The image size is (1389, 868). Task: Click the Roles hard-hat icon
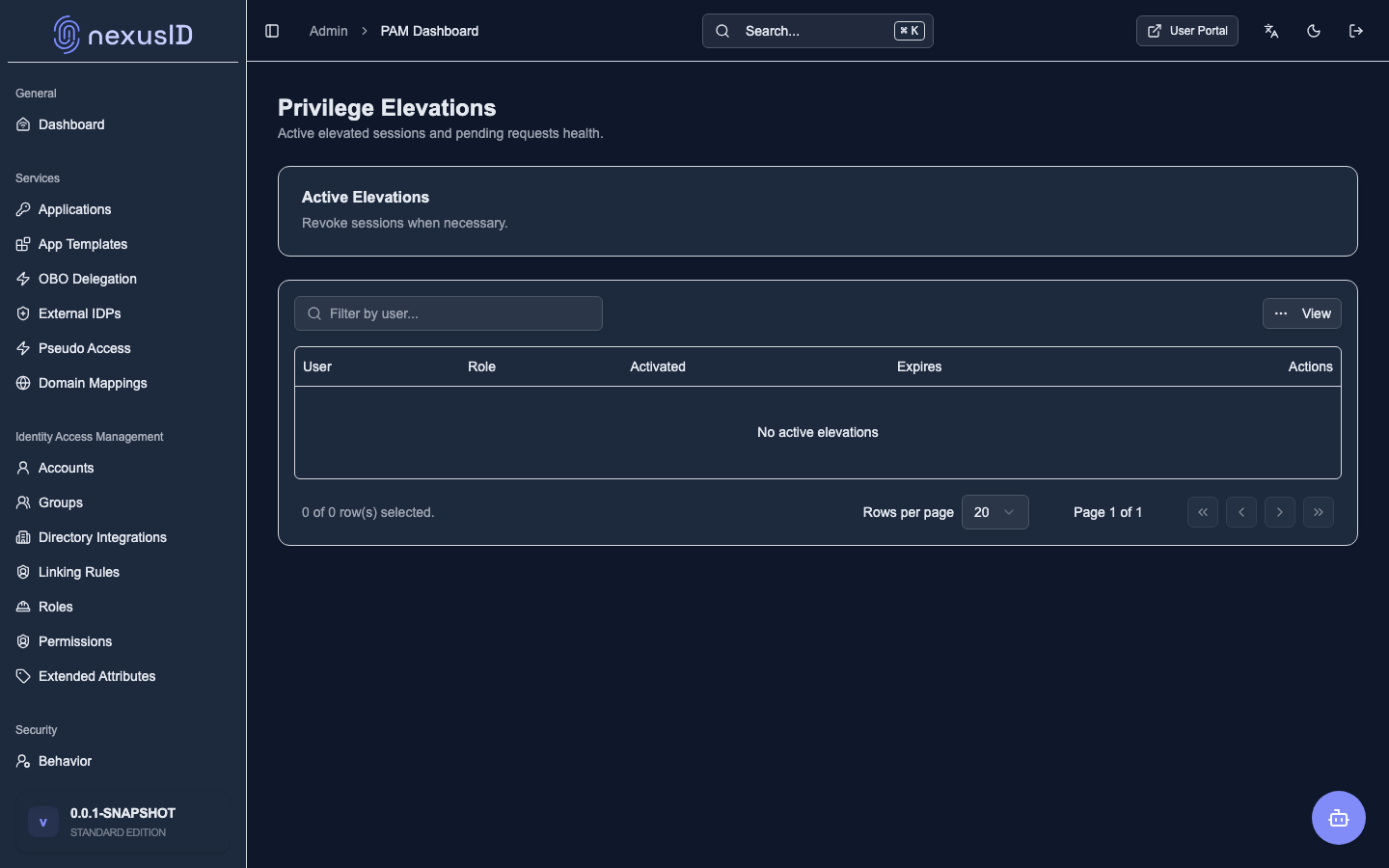click(23, 607)
